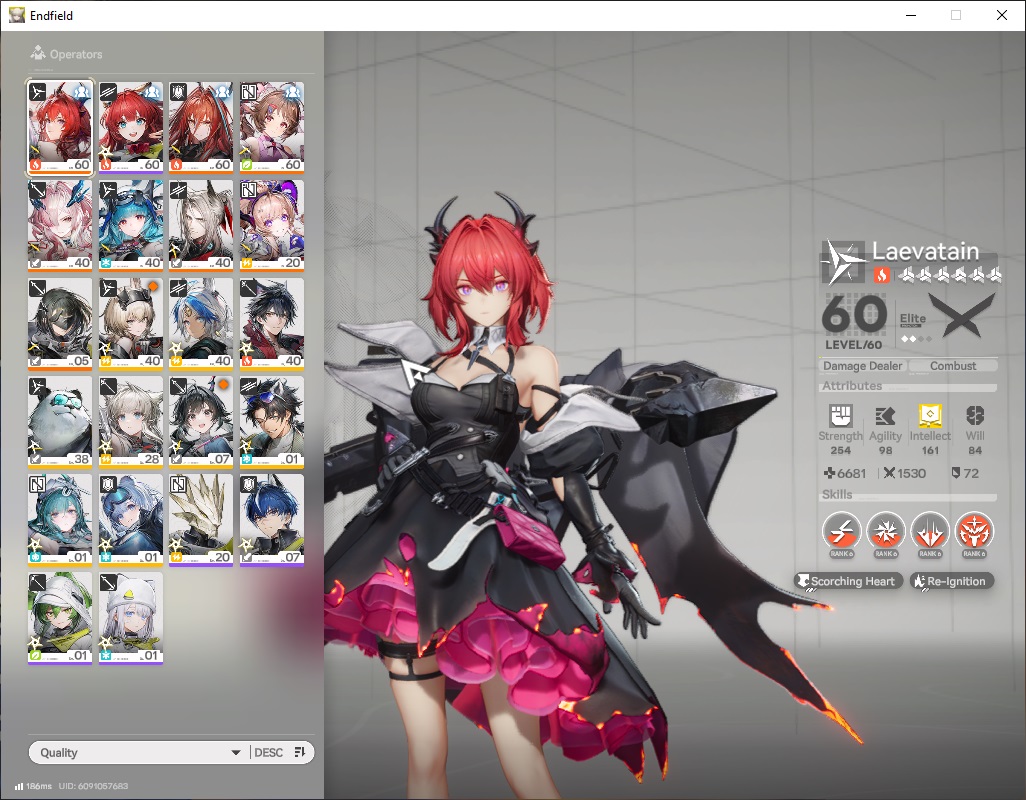
Task: Open the triple-blade third skill icon
Action: pyautogui.click(x=930, y=531)
